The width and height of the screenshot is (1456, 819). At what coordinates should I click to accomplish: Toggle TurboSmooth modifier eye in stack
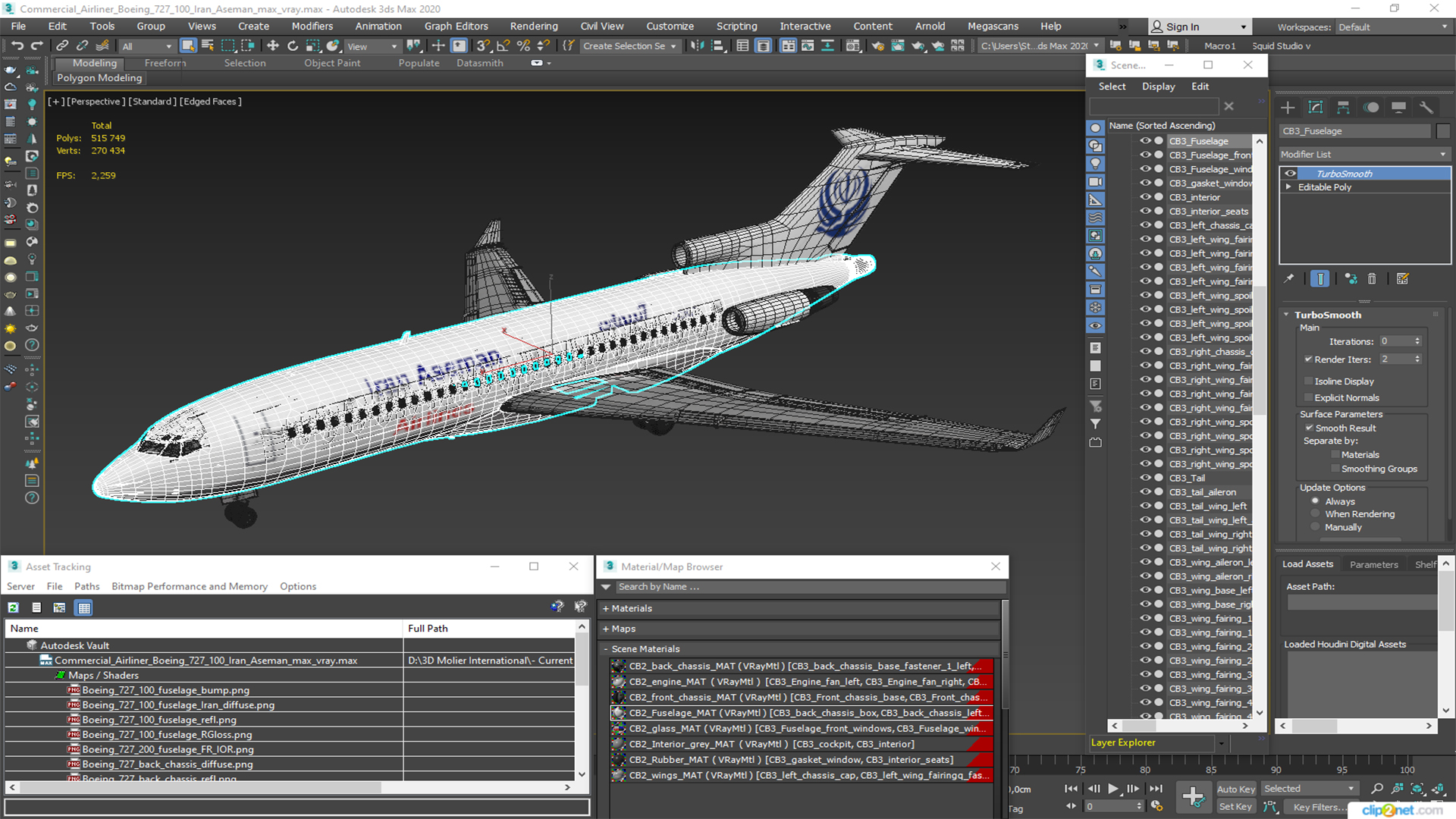tap(1290, 174)
